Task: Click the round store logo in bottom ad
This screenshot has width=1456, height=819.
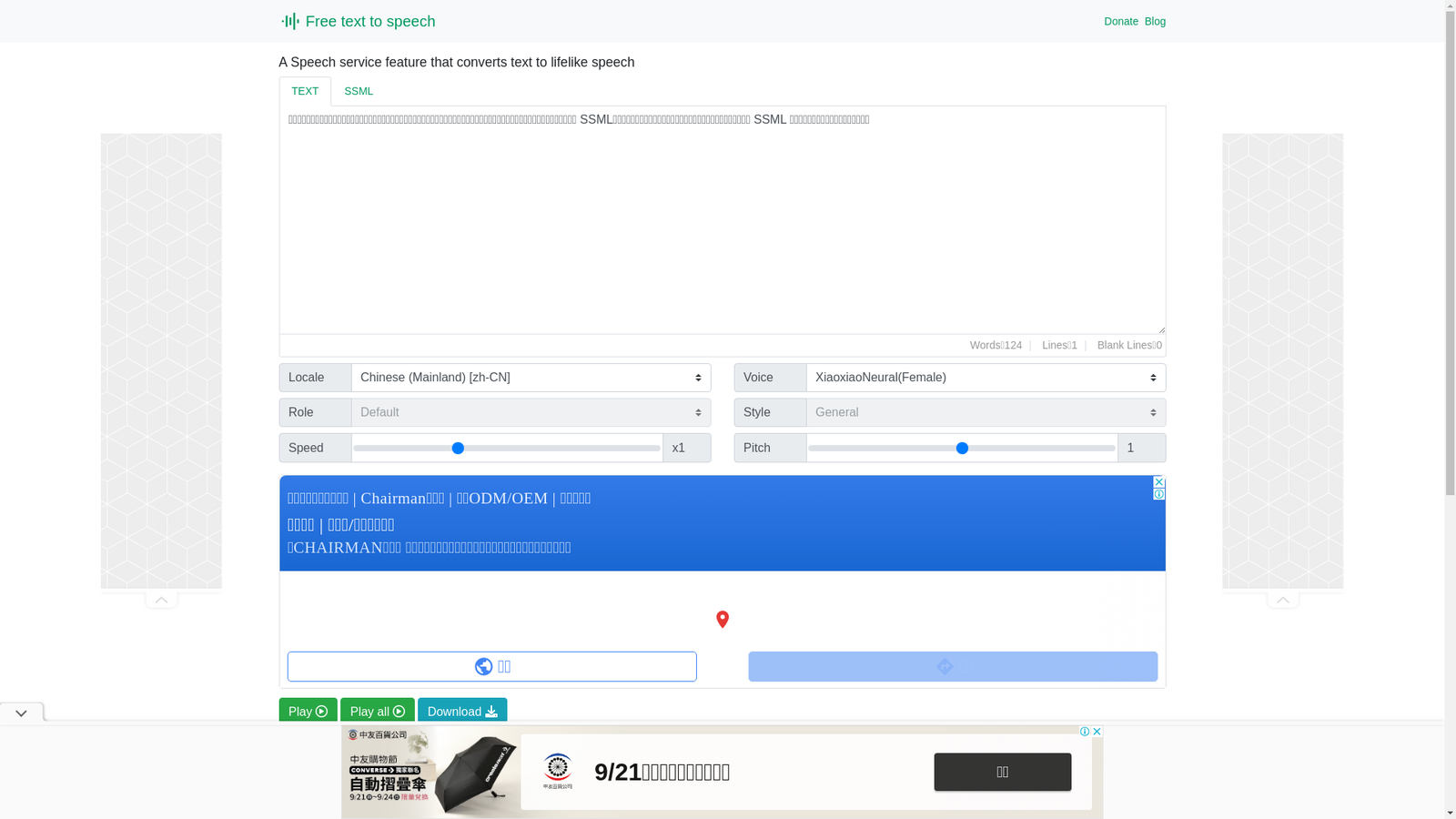Action: click(557, 772)
